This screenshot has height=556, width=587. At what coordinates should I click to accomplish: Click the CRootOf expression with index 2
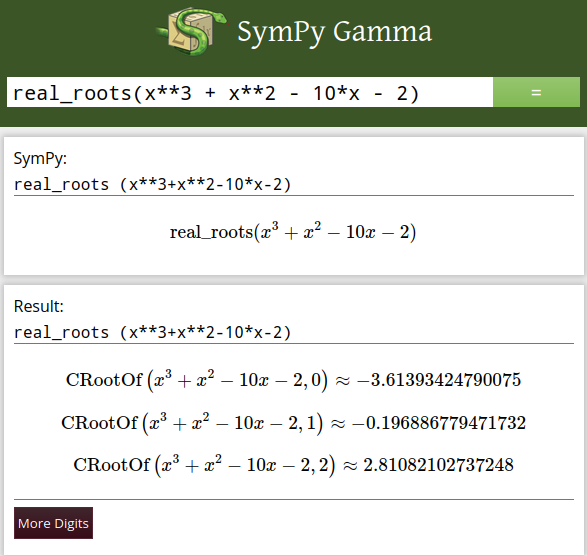tap(204, 466)
